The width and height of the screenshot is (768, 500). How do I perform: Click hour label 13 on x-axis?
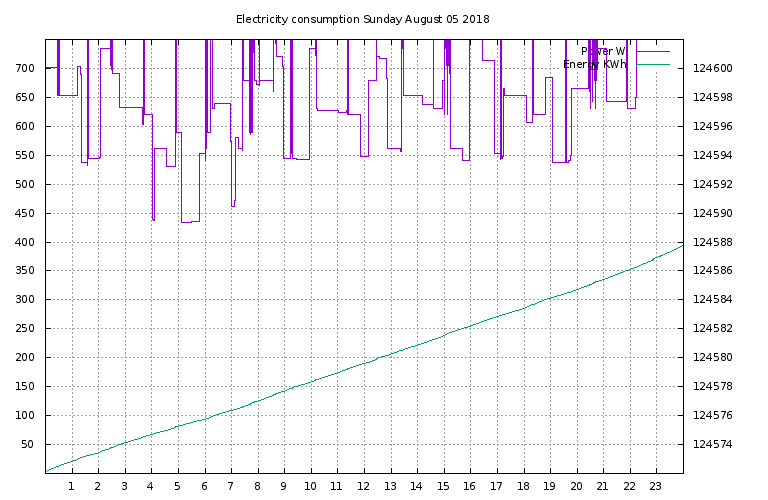tap(390, 486)
